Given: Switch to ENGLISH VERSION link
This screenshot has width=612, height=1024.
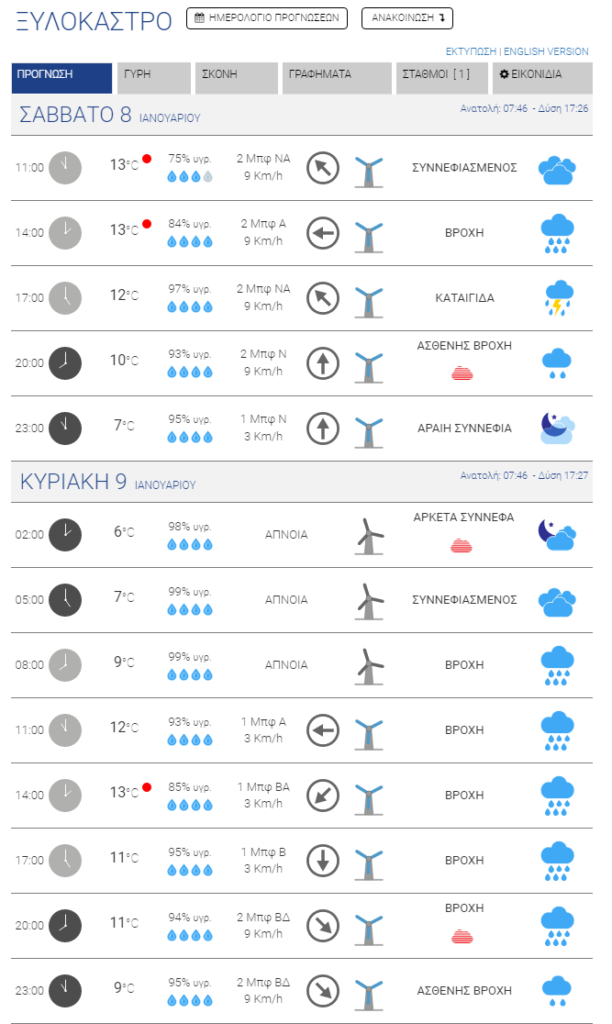Looking at the screenshot, I should click(546, 51).
